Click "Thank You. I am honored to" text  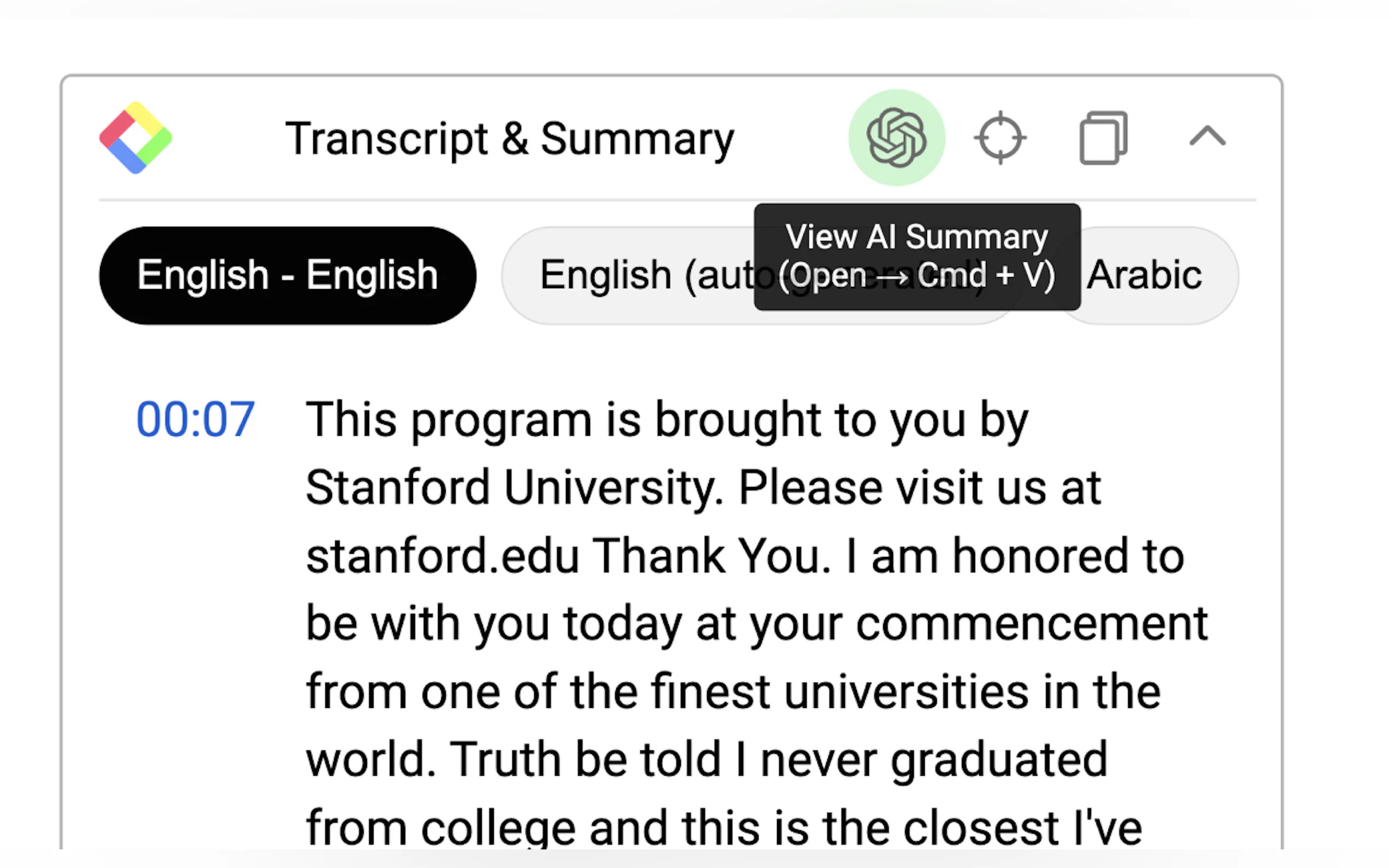tap(888, 556)
